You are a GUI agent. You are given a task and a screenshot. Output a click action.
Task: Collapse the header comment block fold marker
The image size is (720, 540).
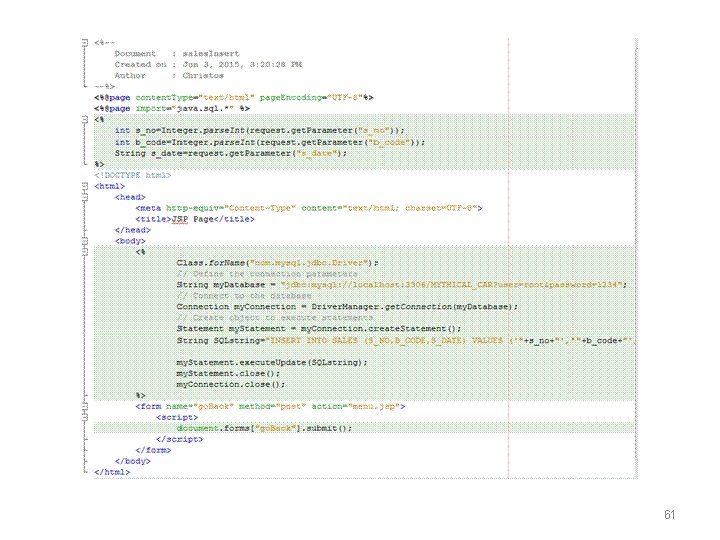(x=85, y=42)
